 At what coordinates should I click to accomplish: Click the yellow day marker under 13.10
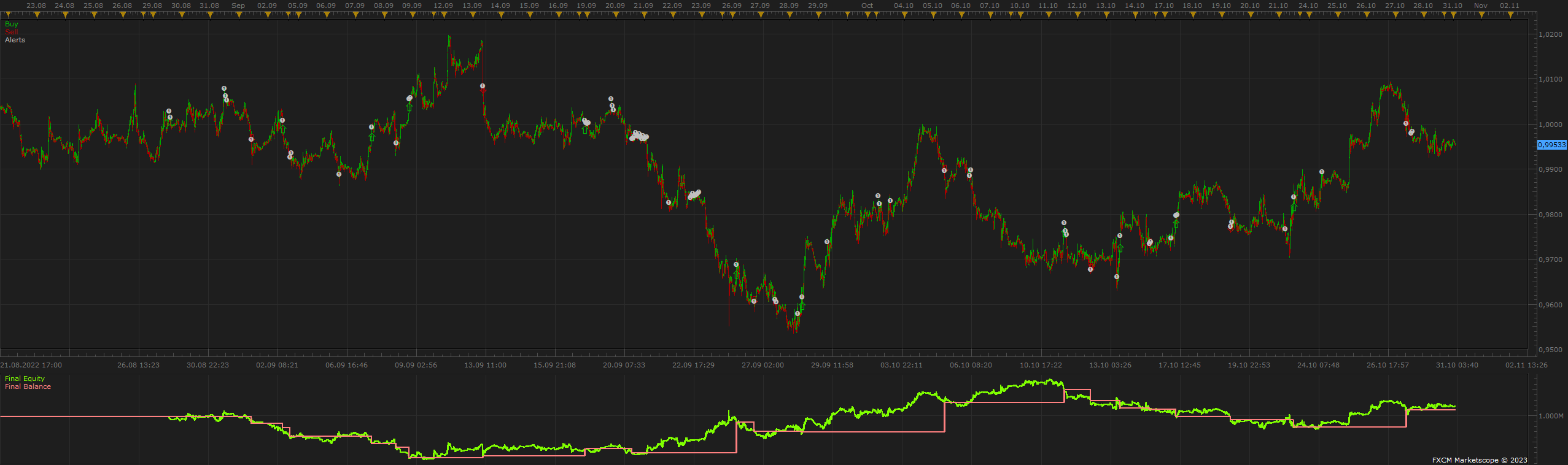(x=1106, y=15)
